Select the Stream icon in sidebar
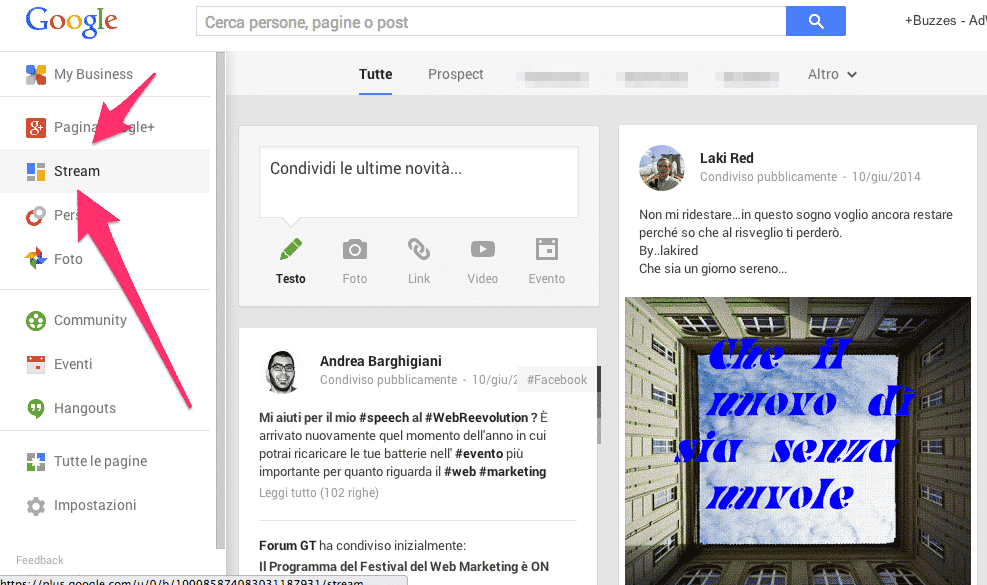The width and height of the screenshot is (987, 585). (36, 171)
